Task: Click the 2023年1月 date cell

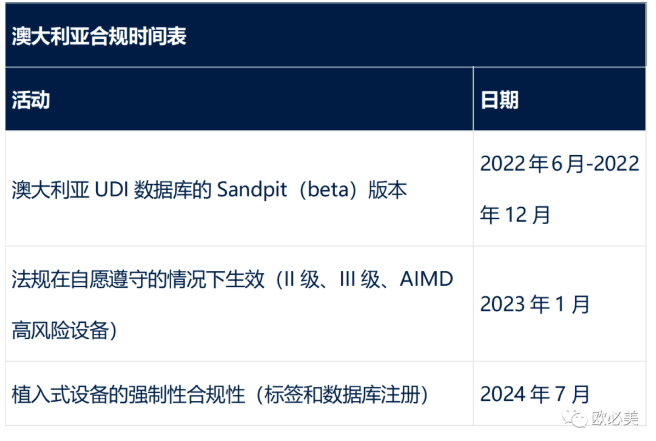Action: [x=535, y=304]
